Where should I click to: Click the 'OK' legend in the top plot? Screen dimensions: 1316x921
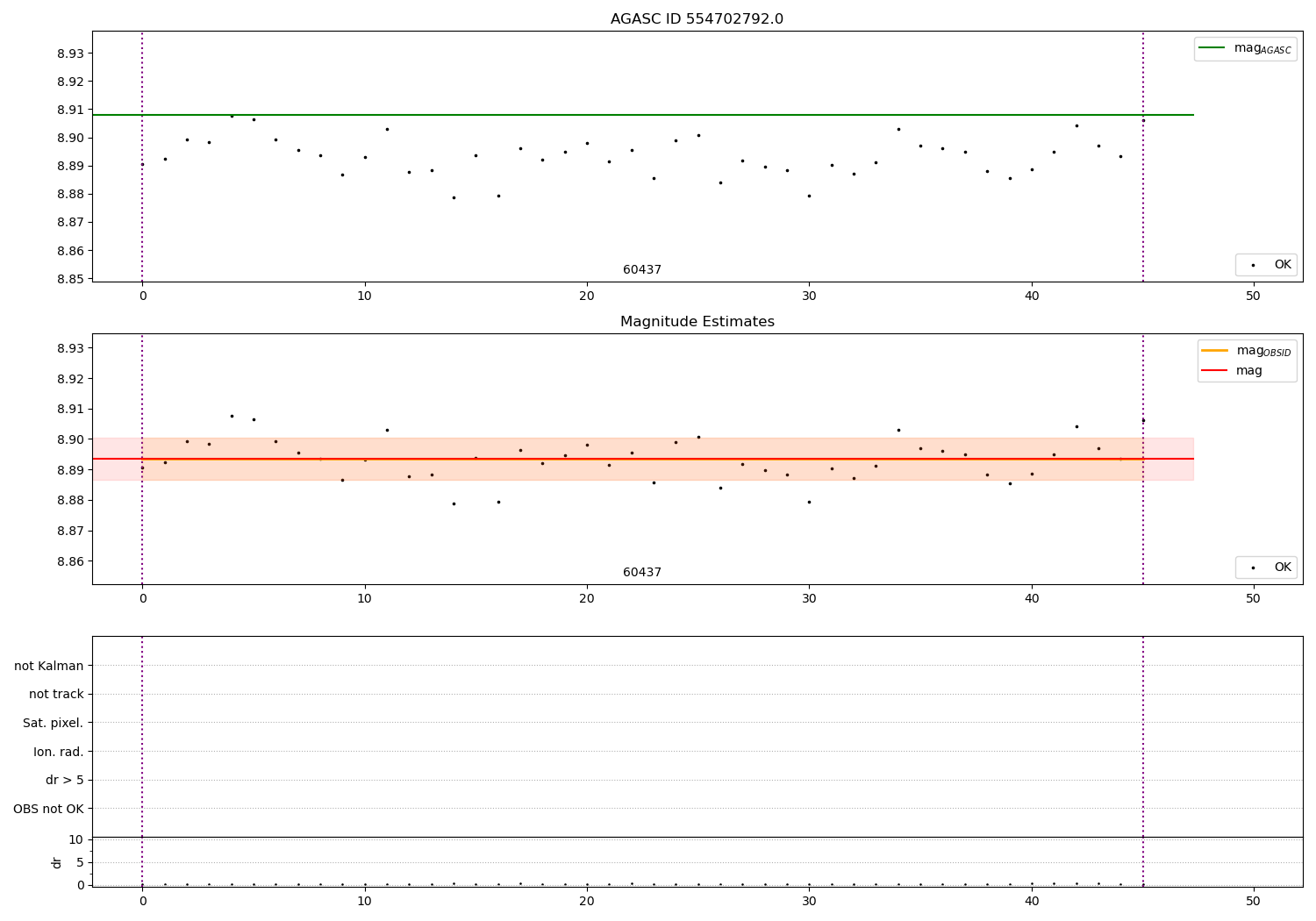pos(1266,265)
